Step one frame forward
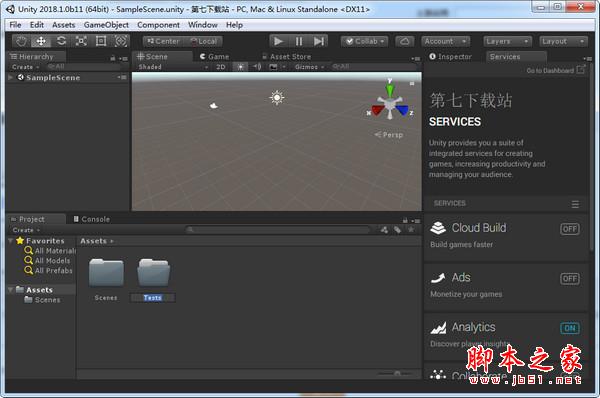 tap(319, 41)
